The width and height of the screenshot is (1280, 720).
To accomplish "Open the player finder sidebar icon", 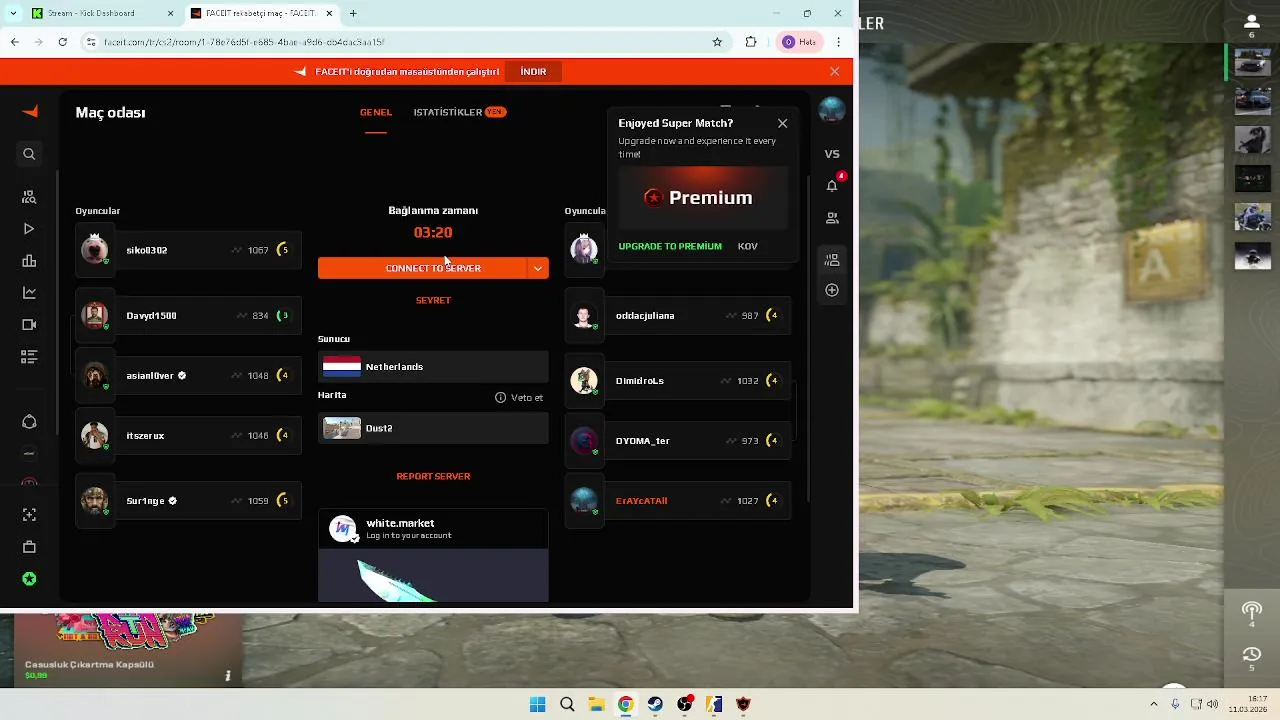I will click(29, 197).
